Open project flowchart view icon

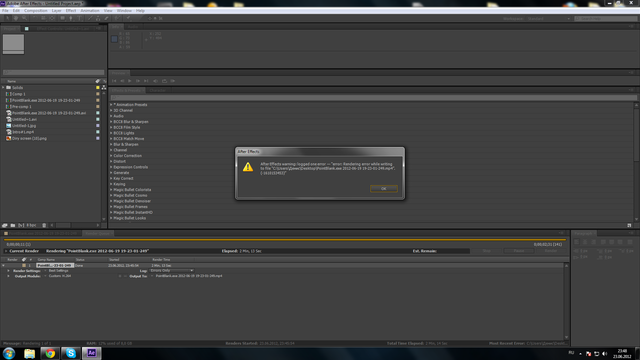[x=104, y=87]
